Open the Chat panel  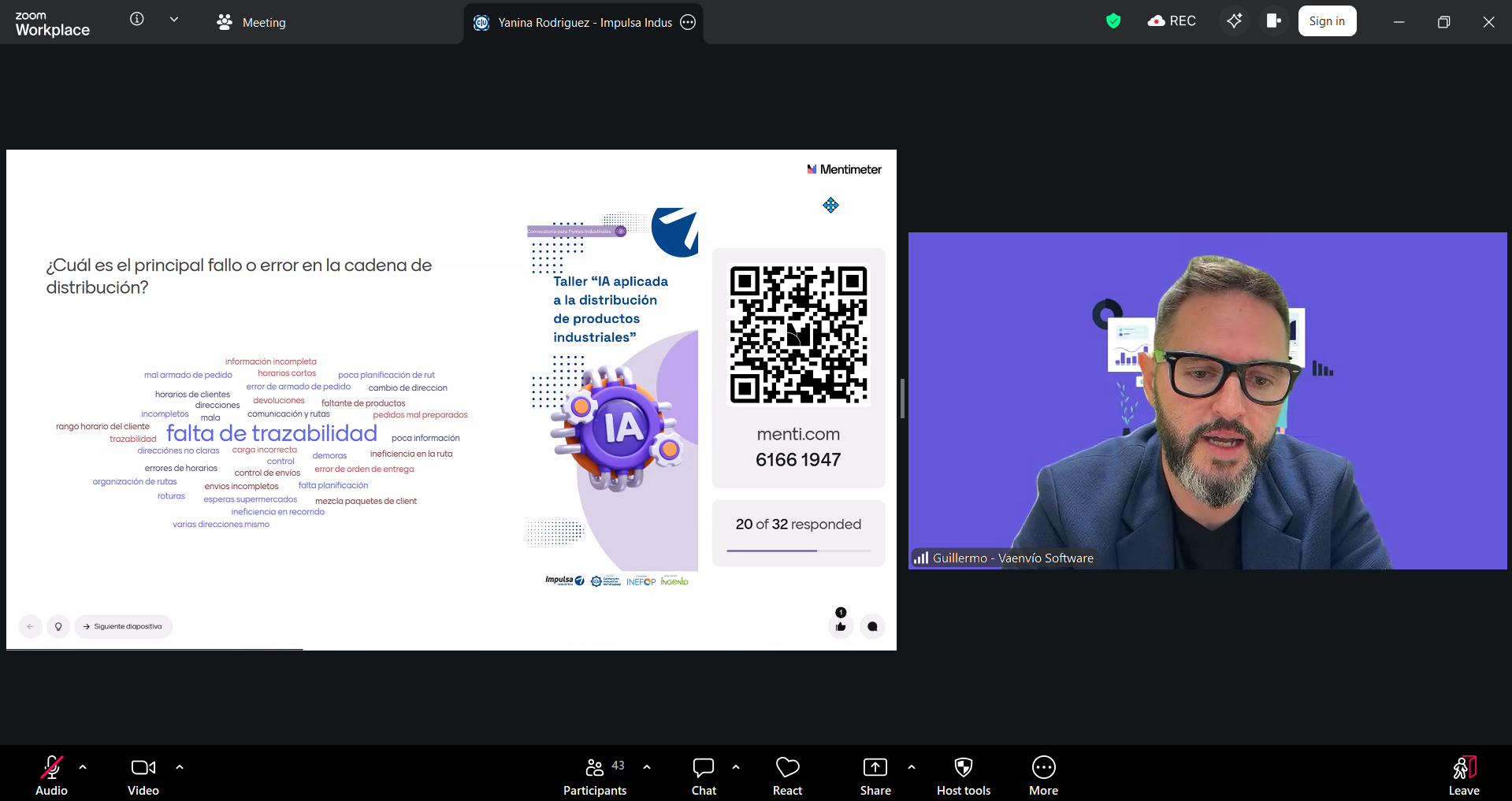pos(704,776)
